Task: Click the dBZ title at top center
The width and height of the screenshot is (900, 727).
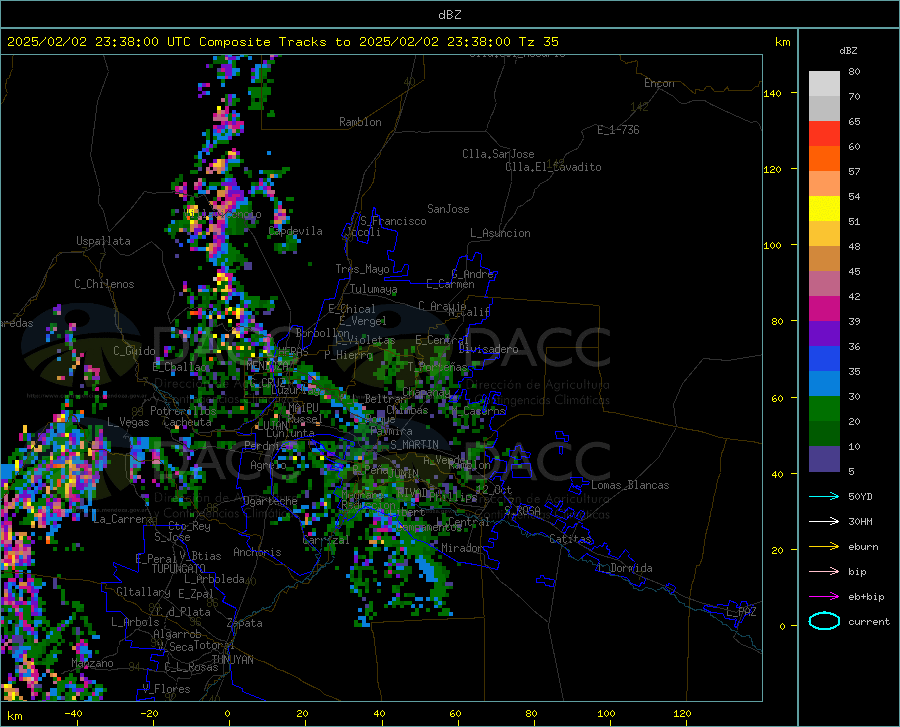Action: [x=449, y=15]
